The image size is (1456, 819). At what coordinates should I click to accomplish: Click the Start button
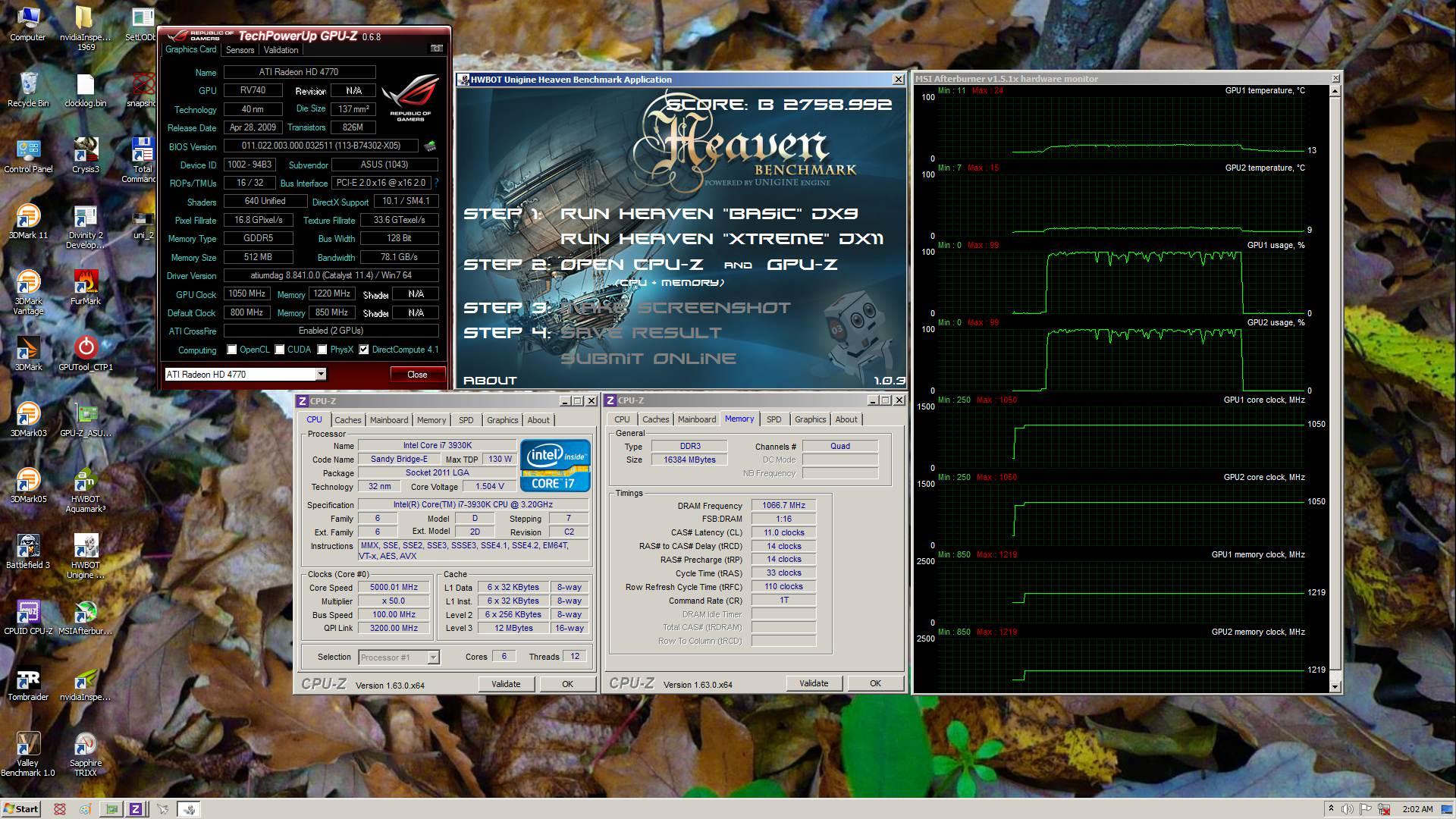point(20,809)
